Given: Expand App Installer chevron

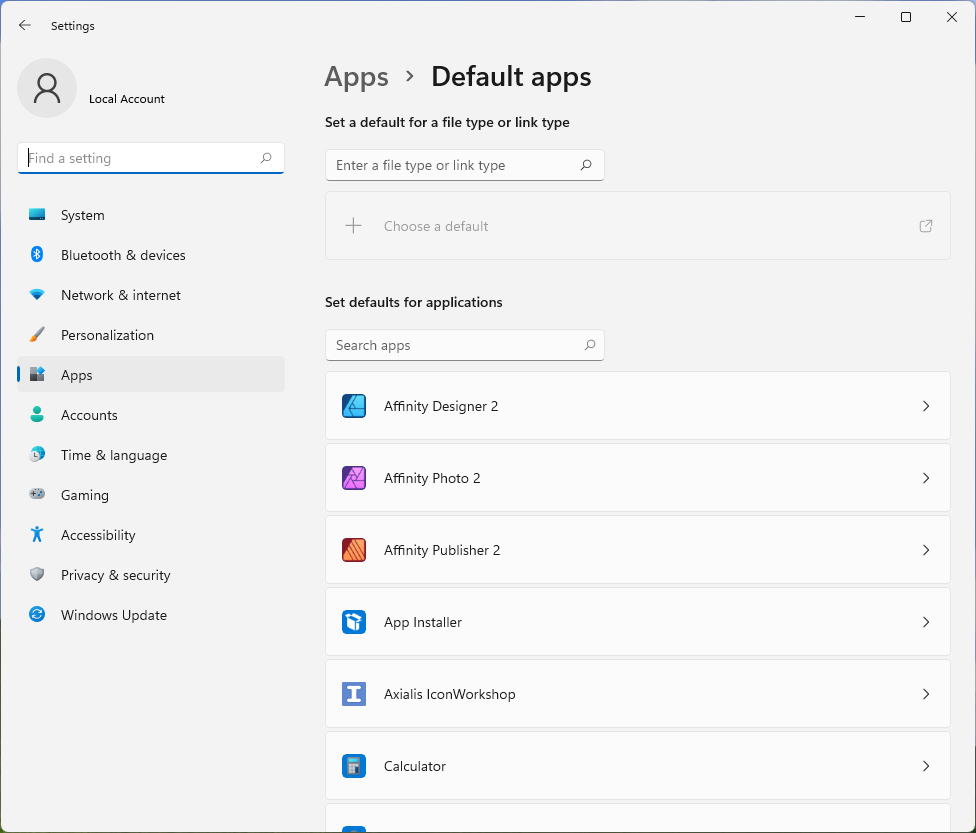Looking at the screenshot, I should 926,622.
